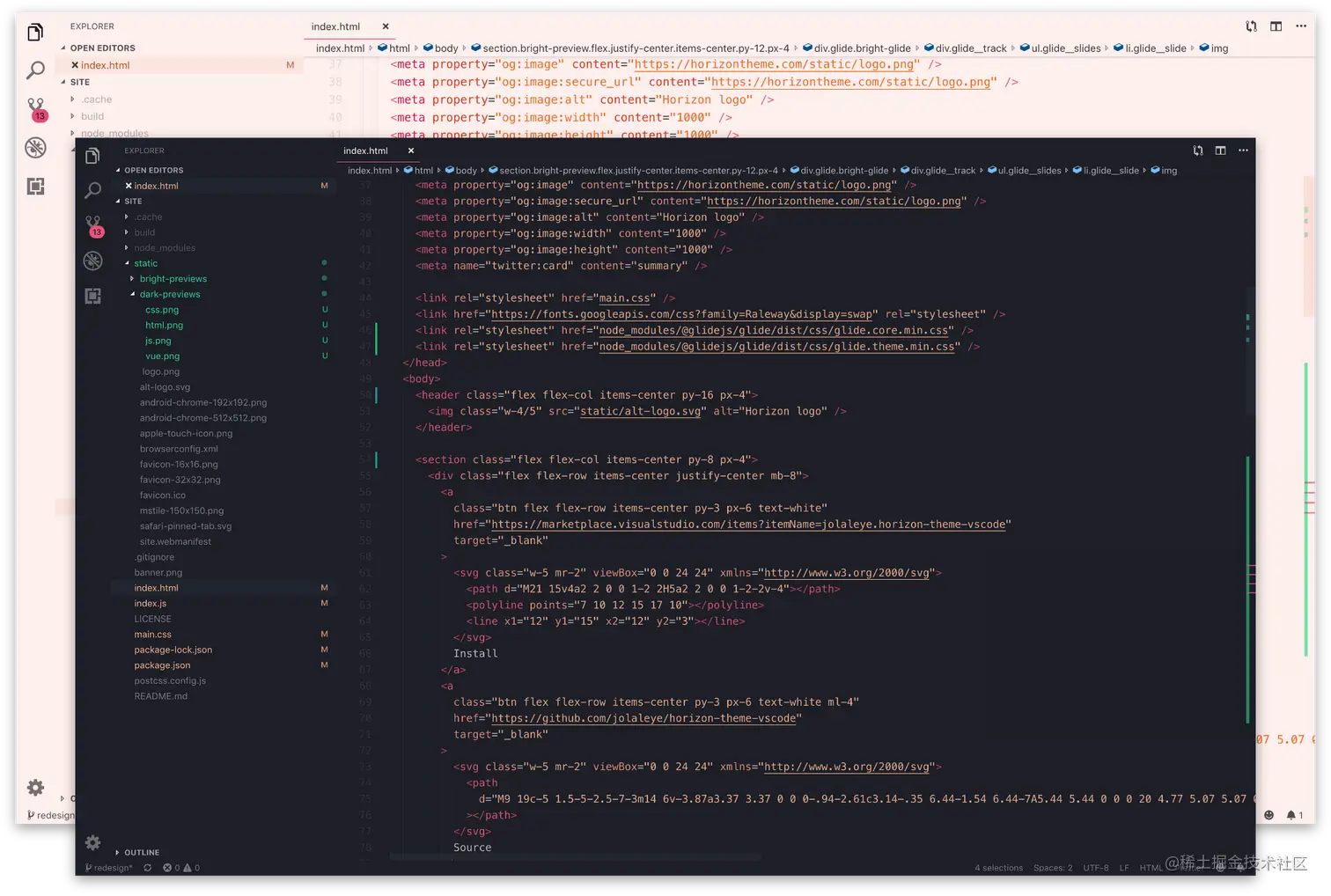Click notification bell in light window status bar

(1291, 815)
